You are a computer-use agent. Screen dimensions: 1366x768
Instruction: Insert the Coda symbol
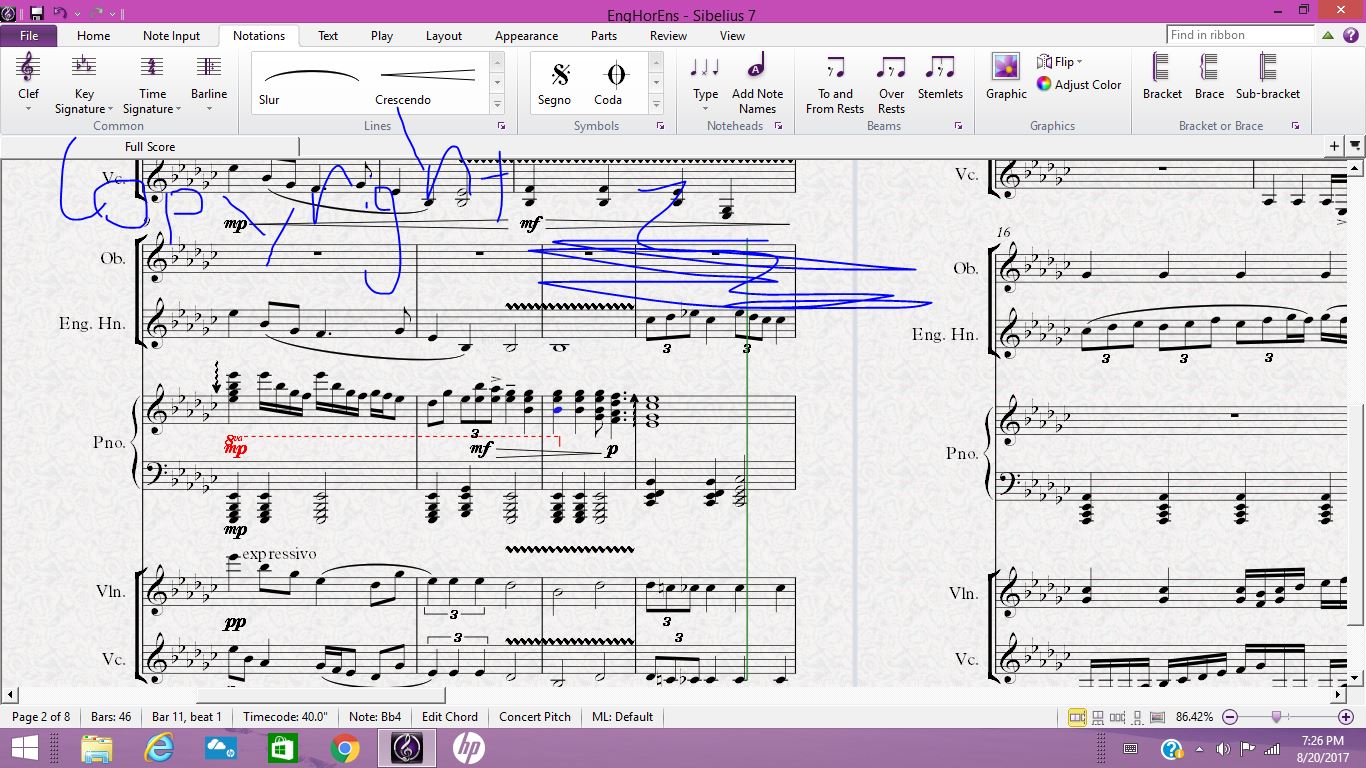[x=609, y=83]
